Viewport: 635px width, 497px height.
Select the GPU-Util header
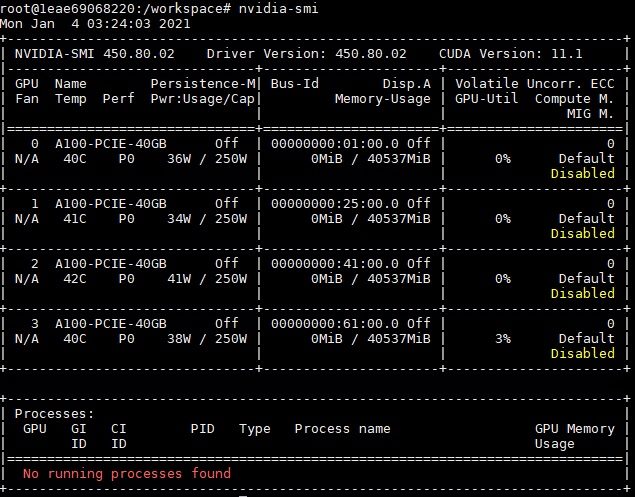[487, 99]
